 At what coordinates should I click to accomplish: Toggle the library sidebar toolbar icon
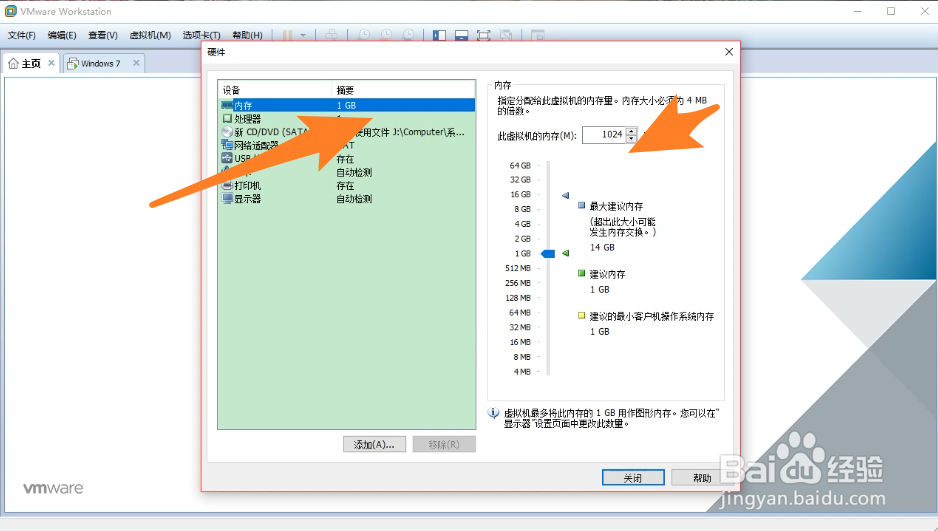439,35
